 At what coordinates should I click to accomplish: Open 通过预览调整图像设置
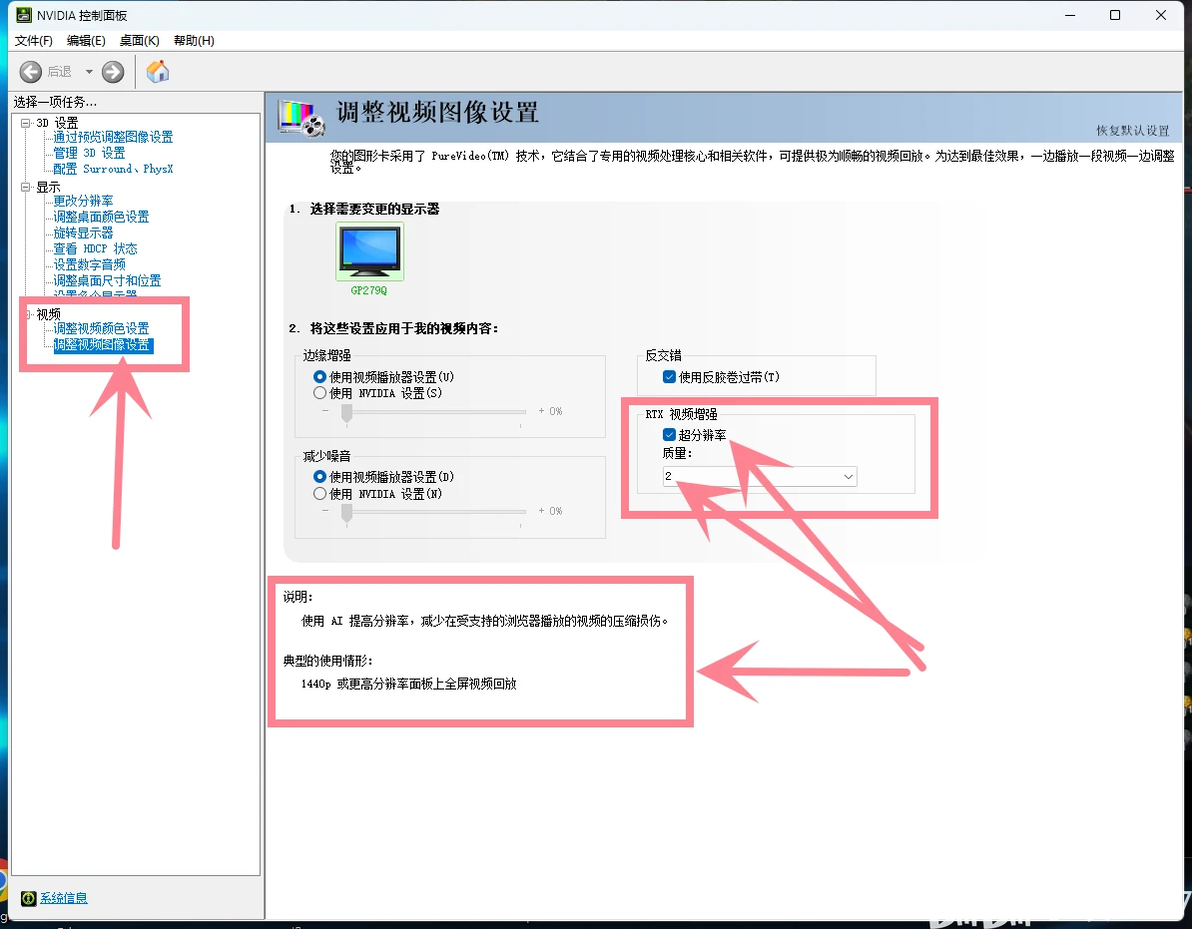(113, 137)
